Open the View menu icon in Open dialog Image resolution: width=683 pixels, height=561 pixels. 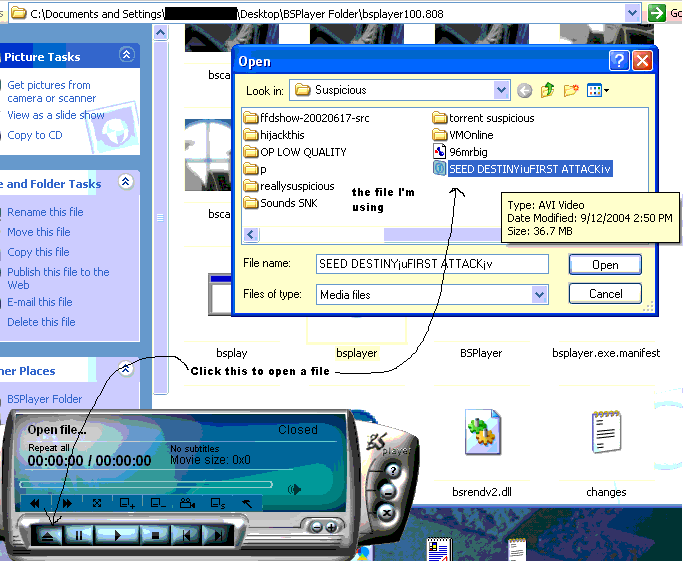tap(598, 91)
